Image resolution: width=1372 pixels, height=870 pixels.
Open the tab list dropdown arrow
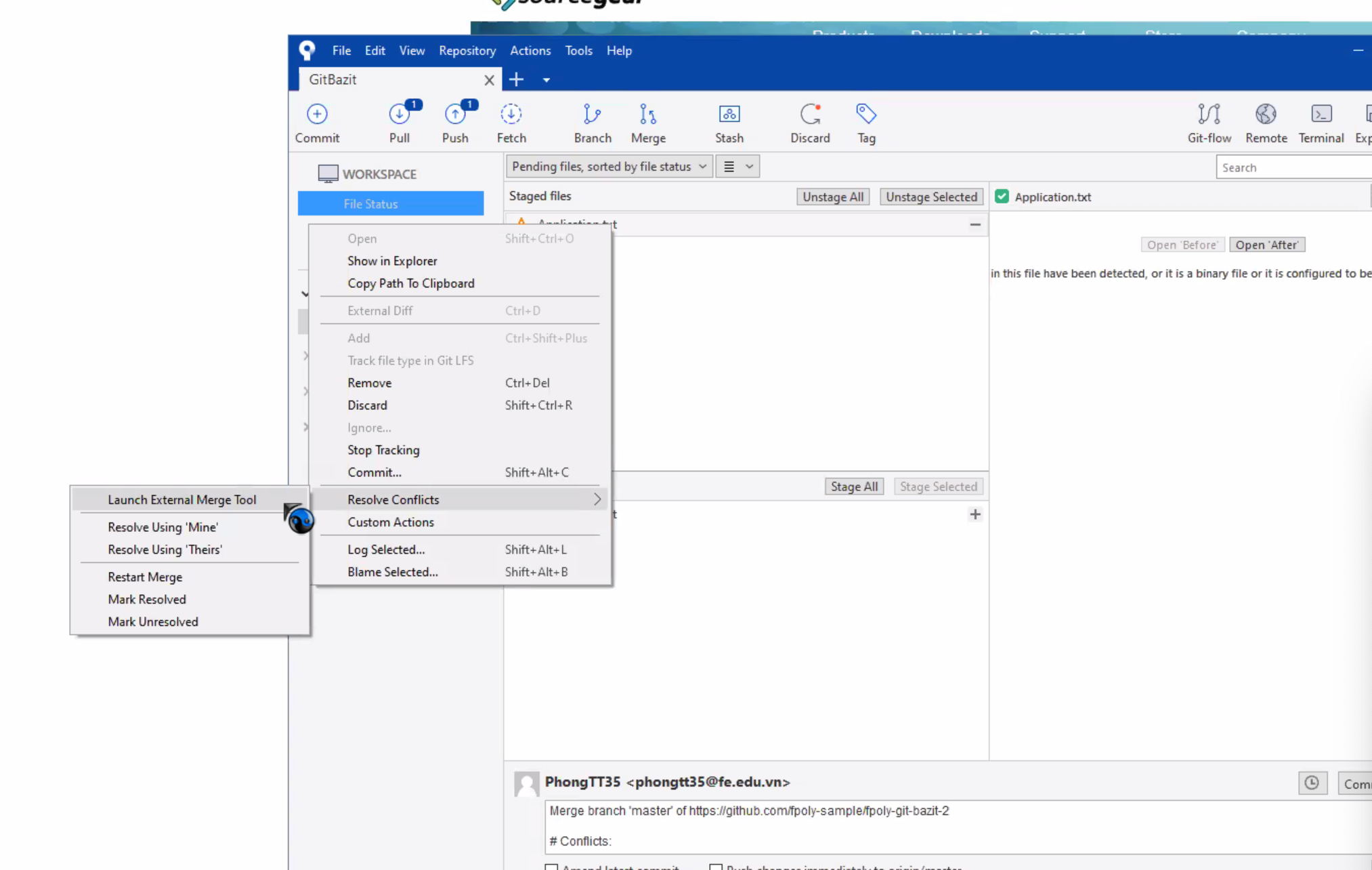(x=546, y=80)
